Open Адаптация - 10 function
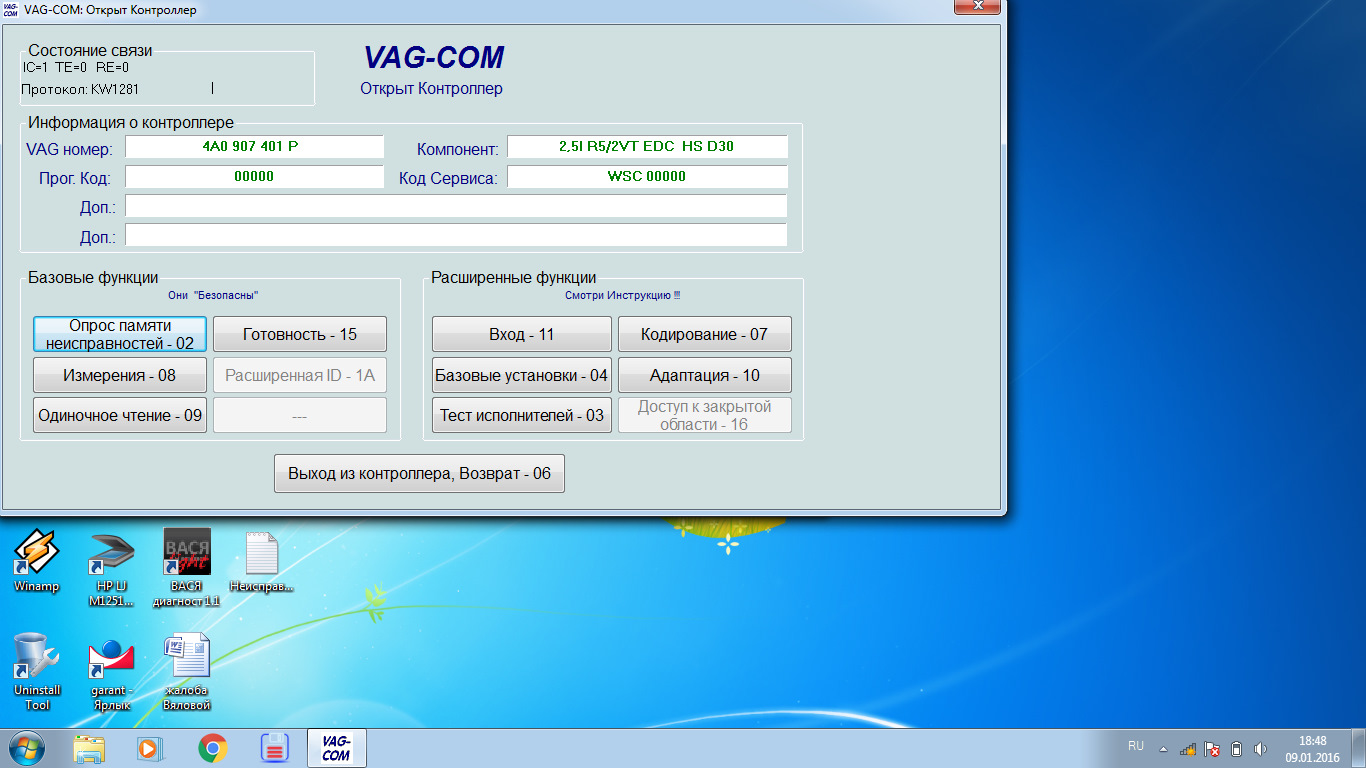1366x768 pixels. (705, 375)
